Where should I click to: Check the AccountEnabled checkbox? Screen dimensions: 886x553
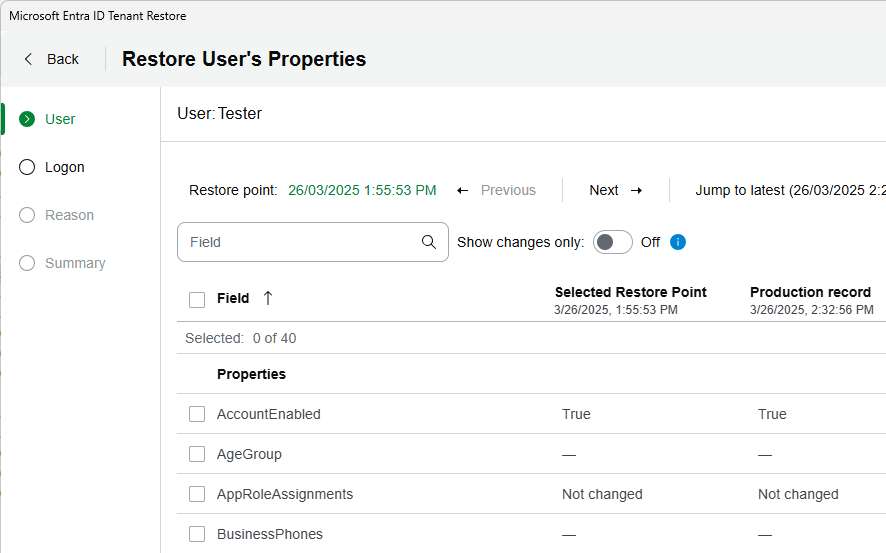(x=197, y=414)
